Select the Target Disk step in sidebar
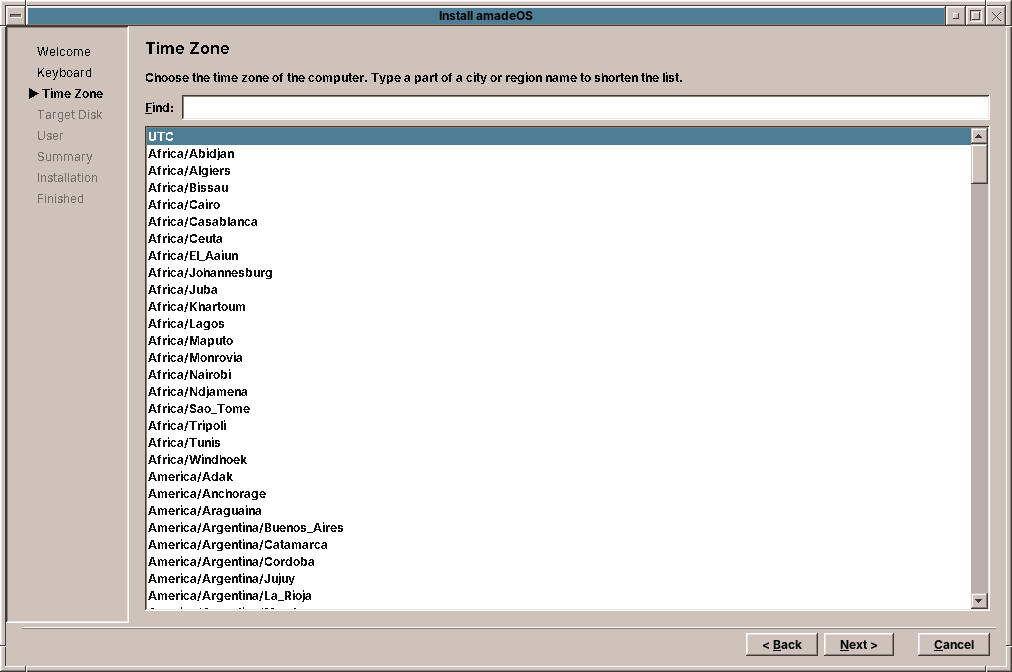The width and height of the screenshot is (1012, 672). click(70, 115)
